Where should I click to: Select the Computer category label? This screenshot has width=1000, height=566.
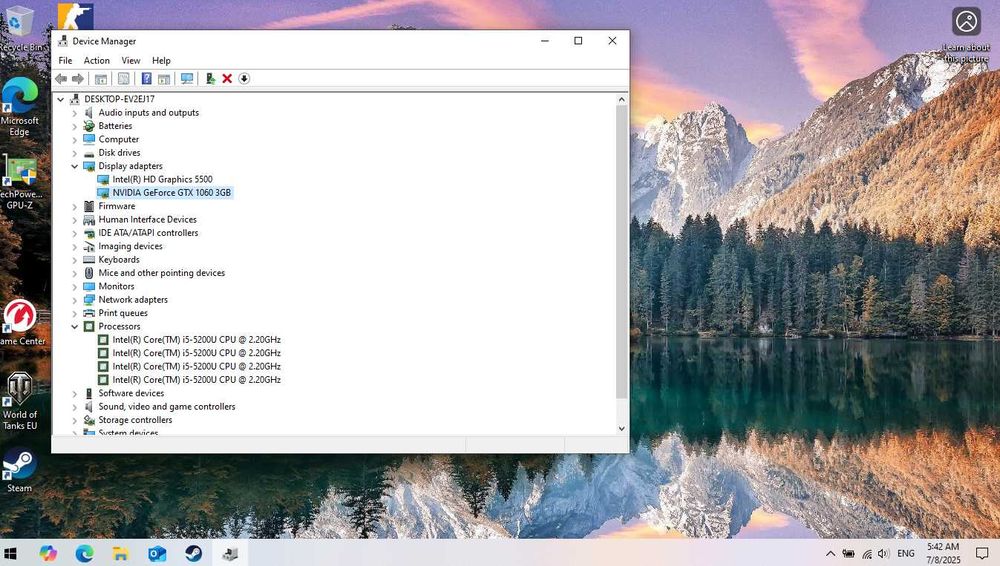point(119,139)
